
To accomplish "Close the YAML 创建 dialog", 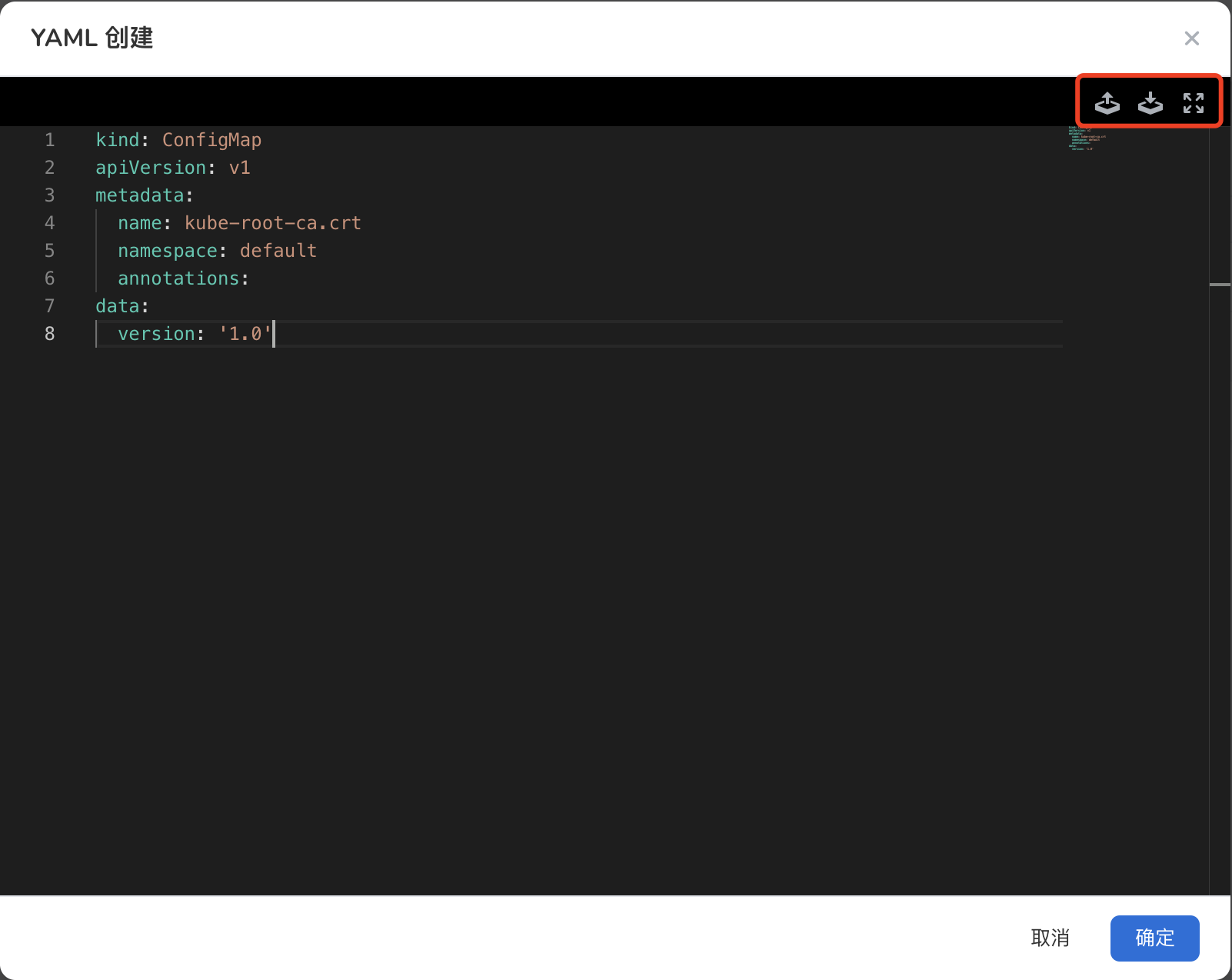I will [x=1191, y=38].
